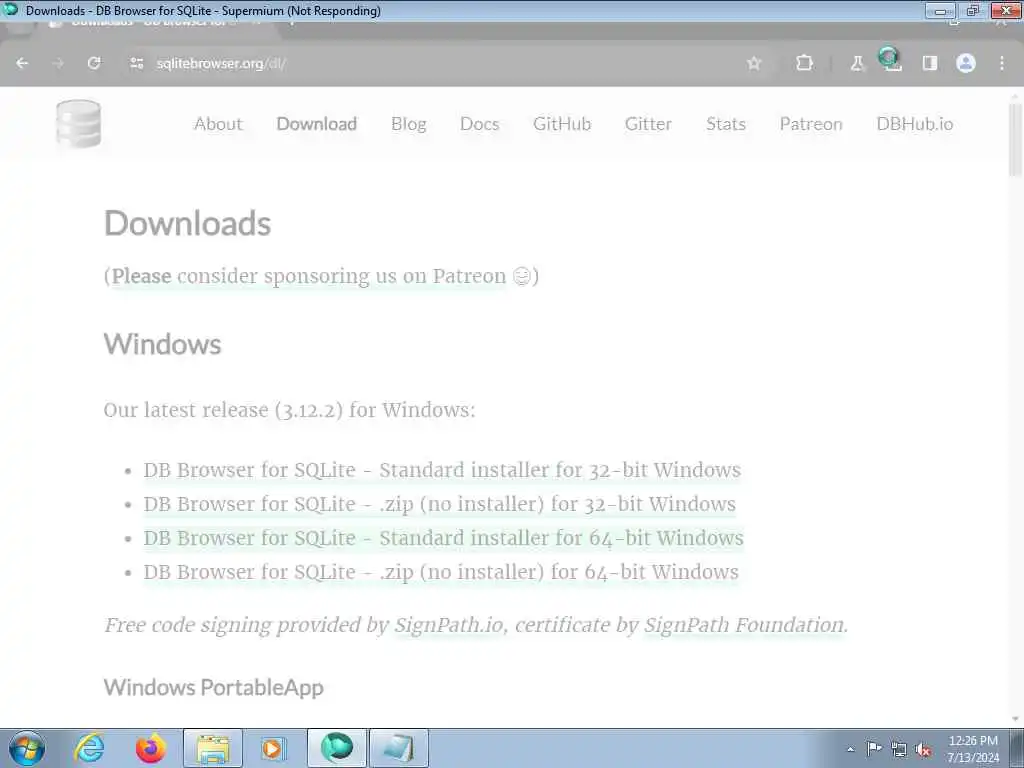The image size is (1024, 768).
Task: Open the three-dot browser menu
Action: tap(1002, 63)
